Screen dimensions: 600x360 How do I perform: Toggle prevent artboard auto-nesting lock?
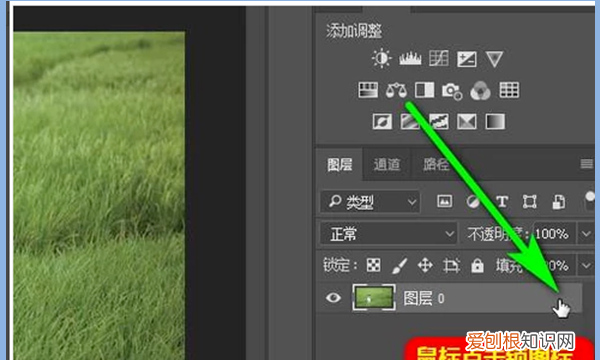(451, 265)
